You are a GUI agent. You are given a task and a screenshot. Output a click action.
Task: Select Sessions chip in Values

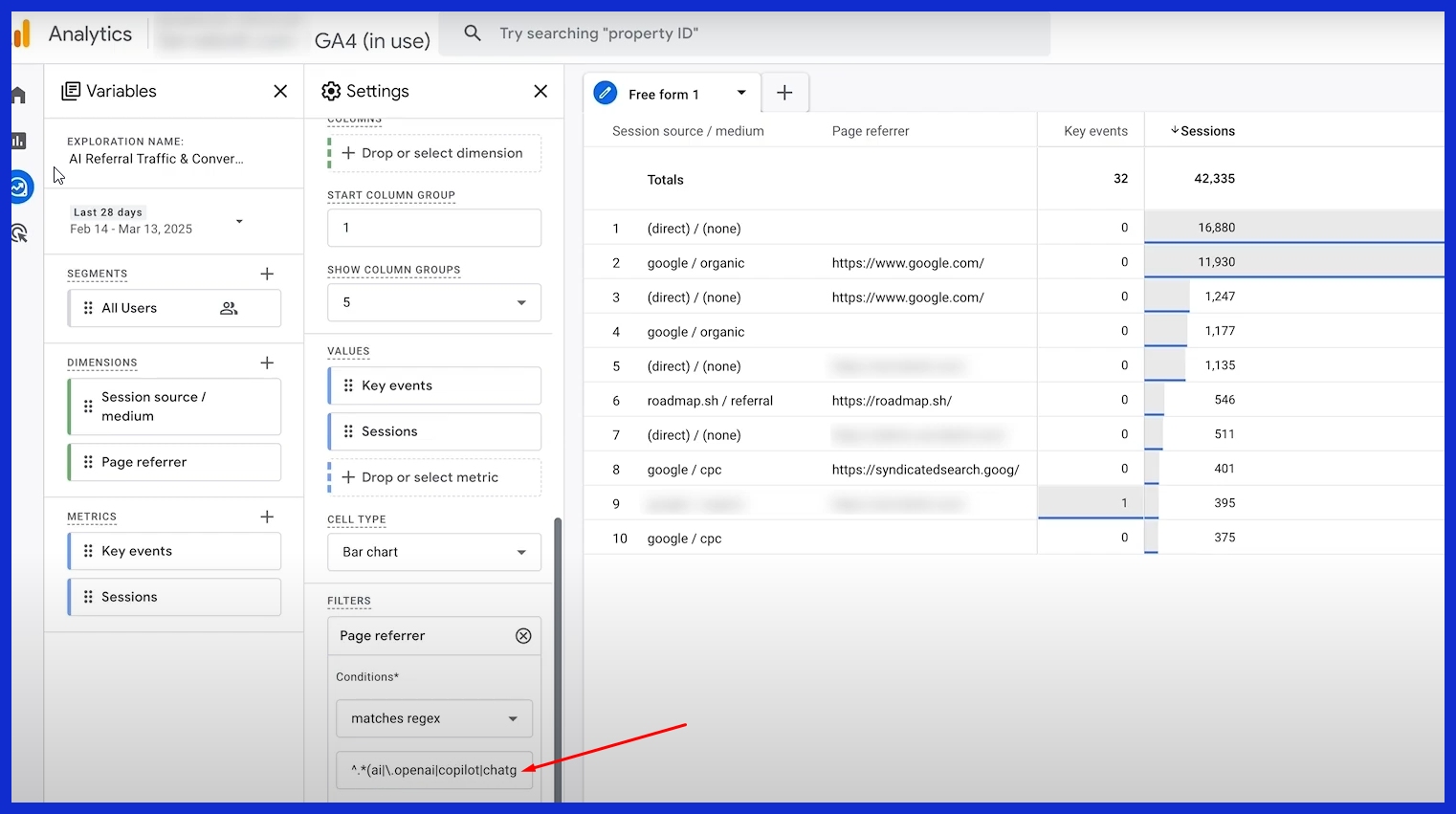tap(434, 431)
